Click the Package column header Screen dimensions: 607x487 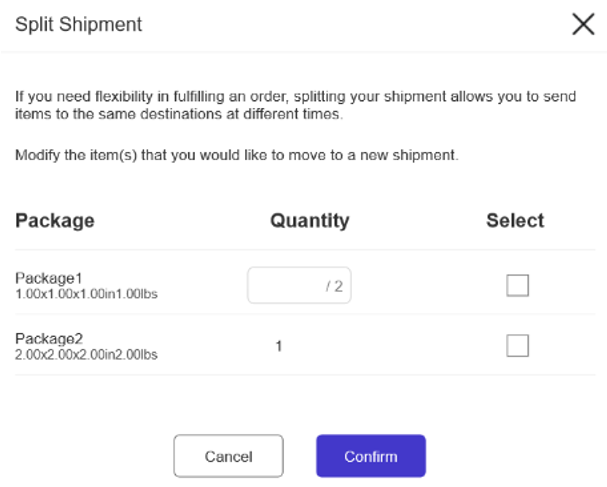tap(55, 221)
